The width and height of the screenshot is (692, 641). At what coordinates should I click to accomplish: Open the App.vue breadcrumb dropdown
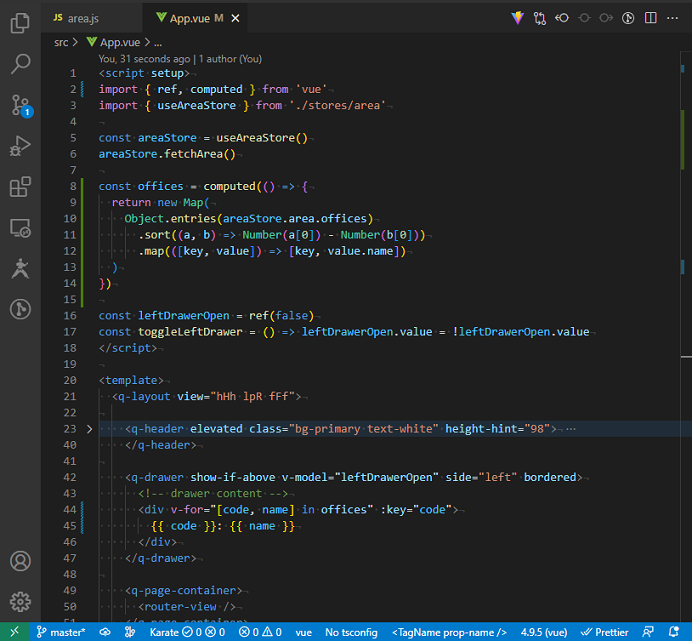click(x=113, y=42)
